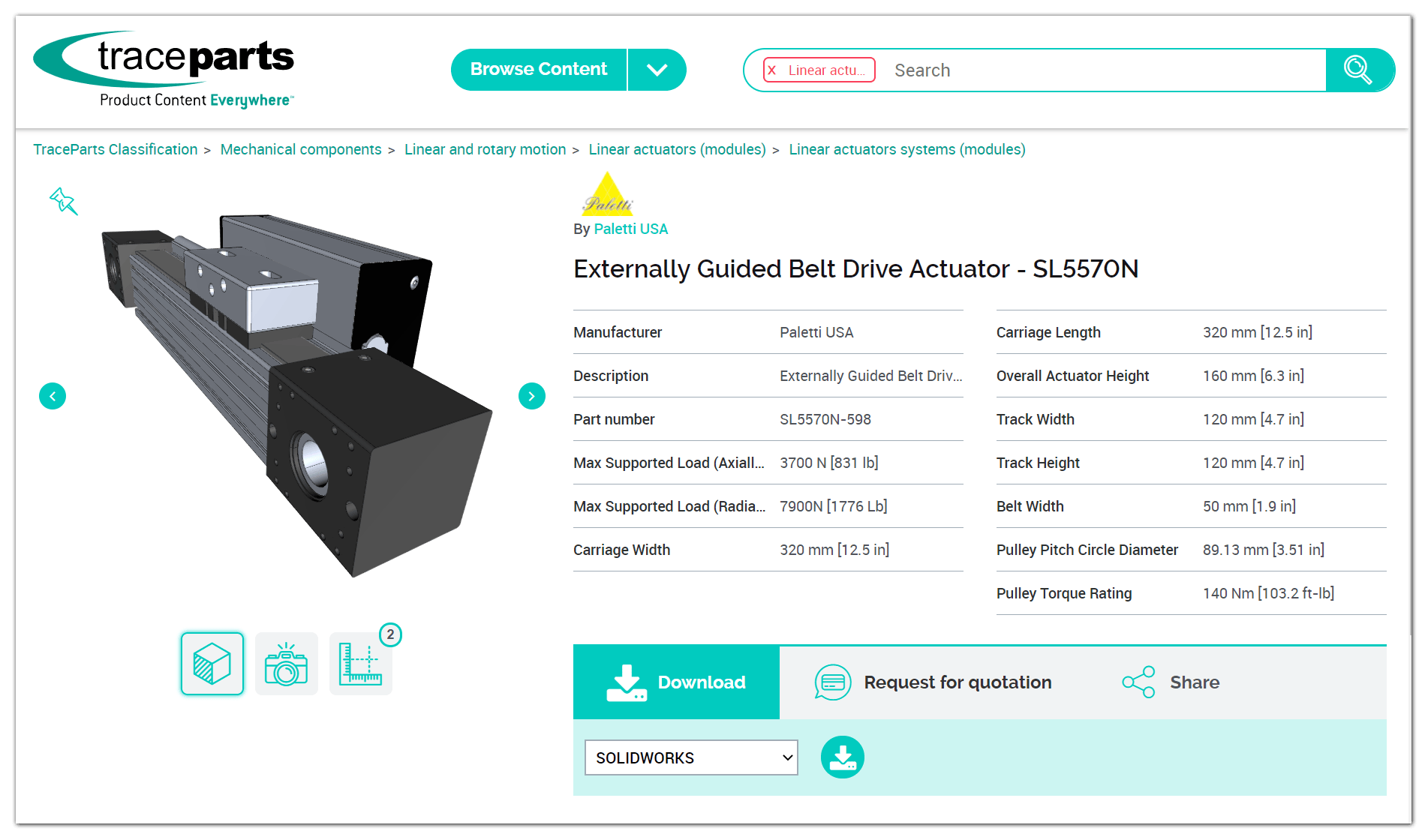Click the Max Supported Load 3700 N value
This screenshot has height=840, width=1428.
[829, 463]
